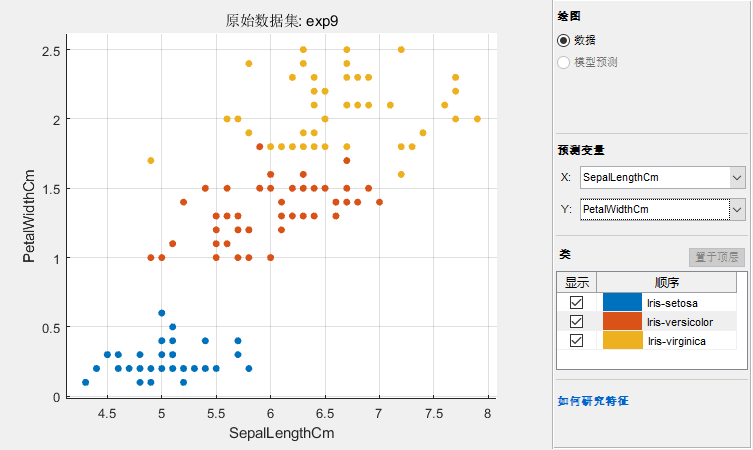Open the X predictor dropdown
Image resolution: width=753 pixels, height=450 pixels.
click(737, 177)
